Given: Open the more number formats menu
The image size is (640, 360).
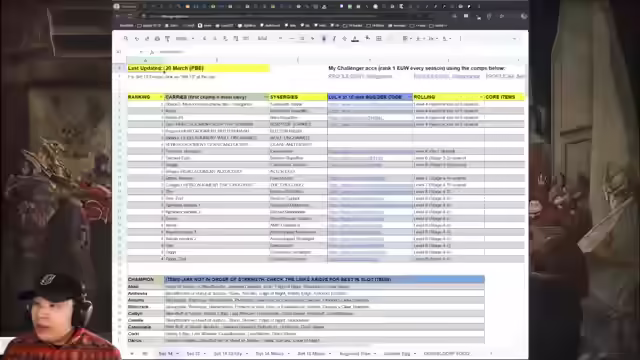Looking at the screenshot, I should click(246, 38).
